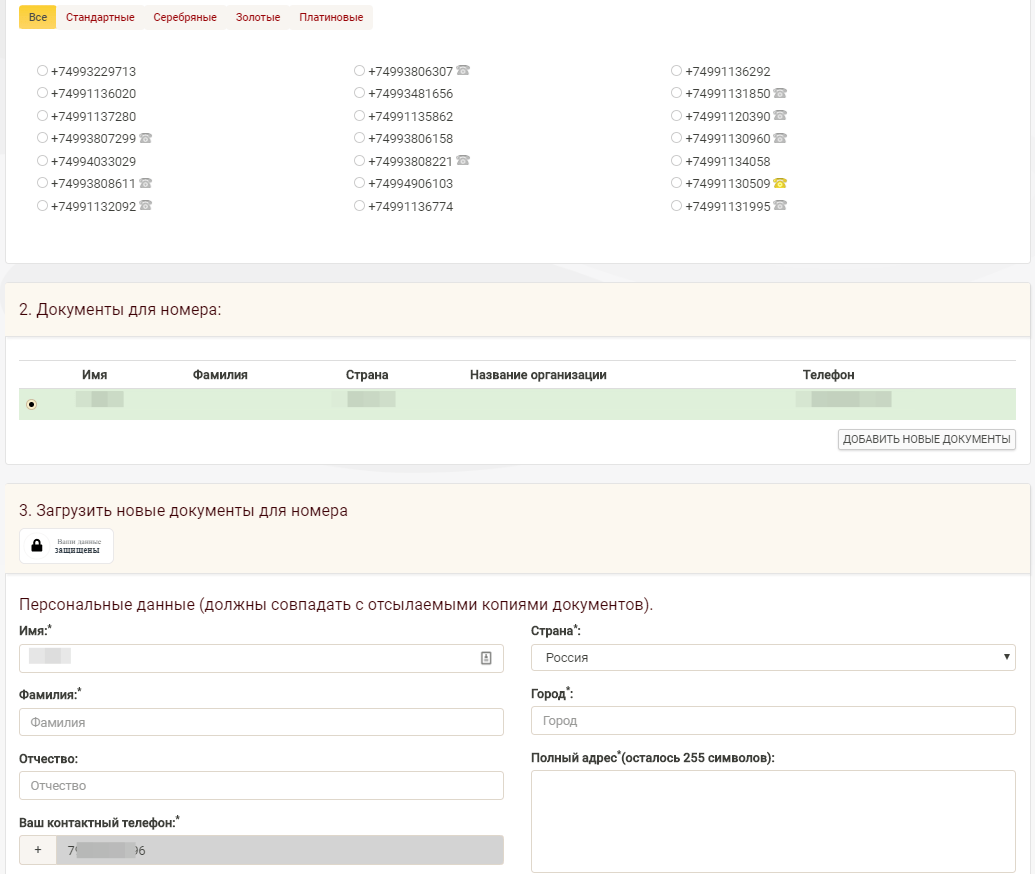Viewport: 1035px width, 874px height.
Task: Click the phone icon beside +74991130960
Action: coord(780,137)
